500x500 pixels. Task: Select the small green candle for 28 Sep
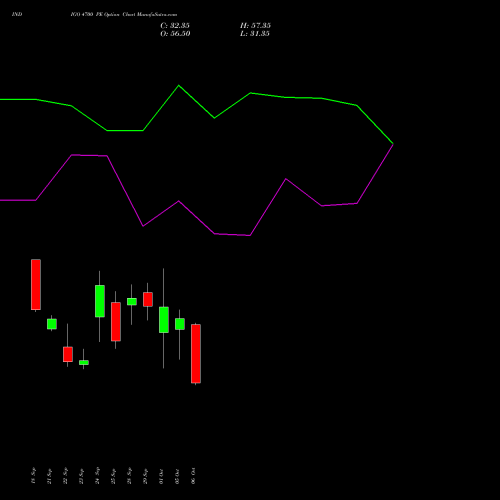click(x=132, y=301)
